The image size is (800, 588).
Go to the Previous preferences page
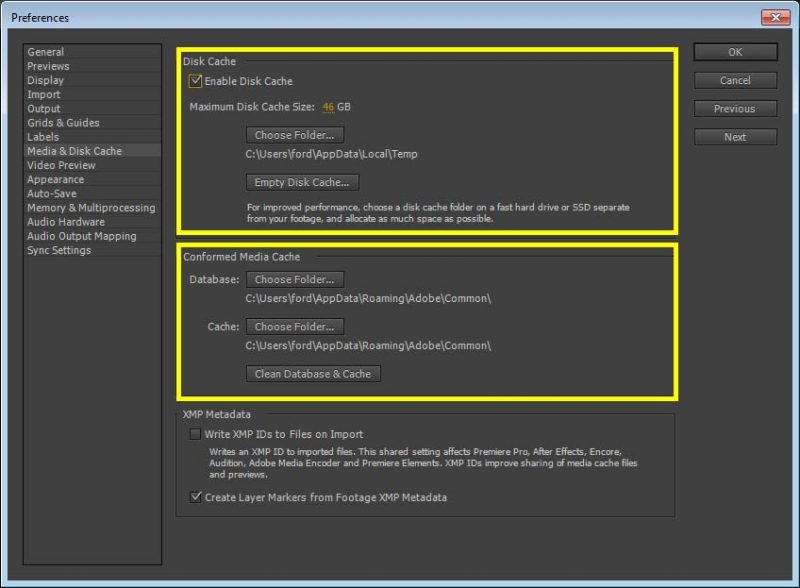tap(734, 109)
